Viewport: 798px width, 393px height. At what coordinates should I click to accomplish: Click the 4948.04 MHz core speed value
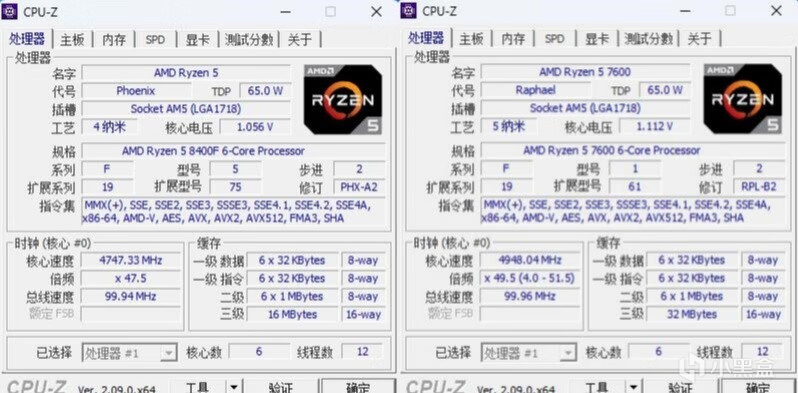click(530, 261)
